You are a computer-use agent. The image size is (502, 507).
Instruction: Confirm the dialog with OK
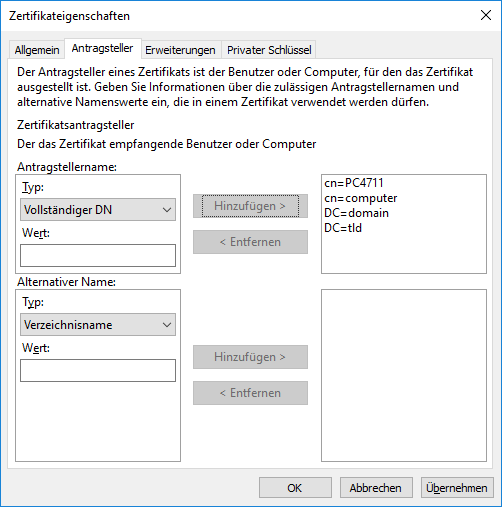pyautogui.click(x=295, y=488)
